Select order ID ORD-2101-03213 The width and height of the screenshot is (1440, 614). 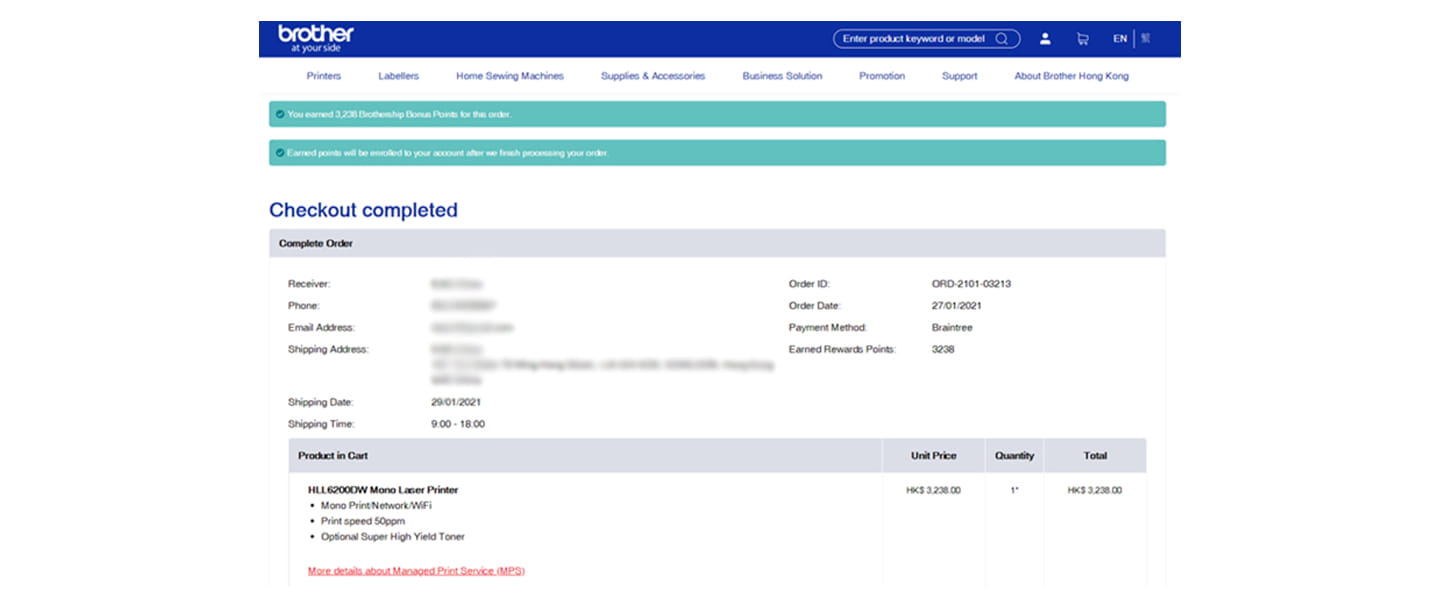click(x=971, y=284)
